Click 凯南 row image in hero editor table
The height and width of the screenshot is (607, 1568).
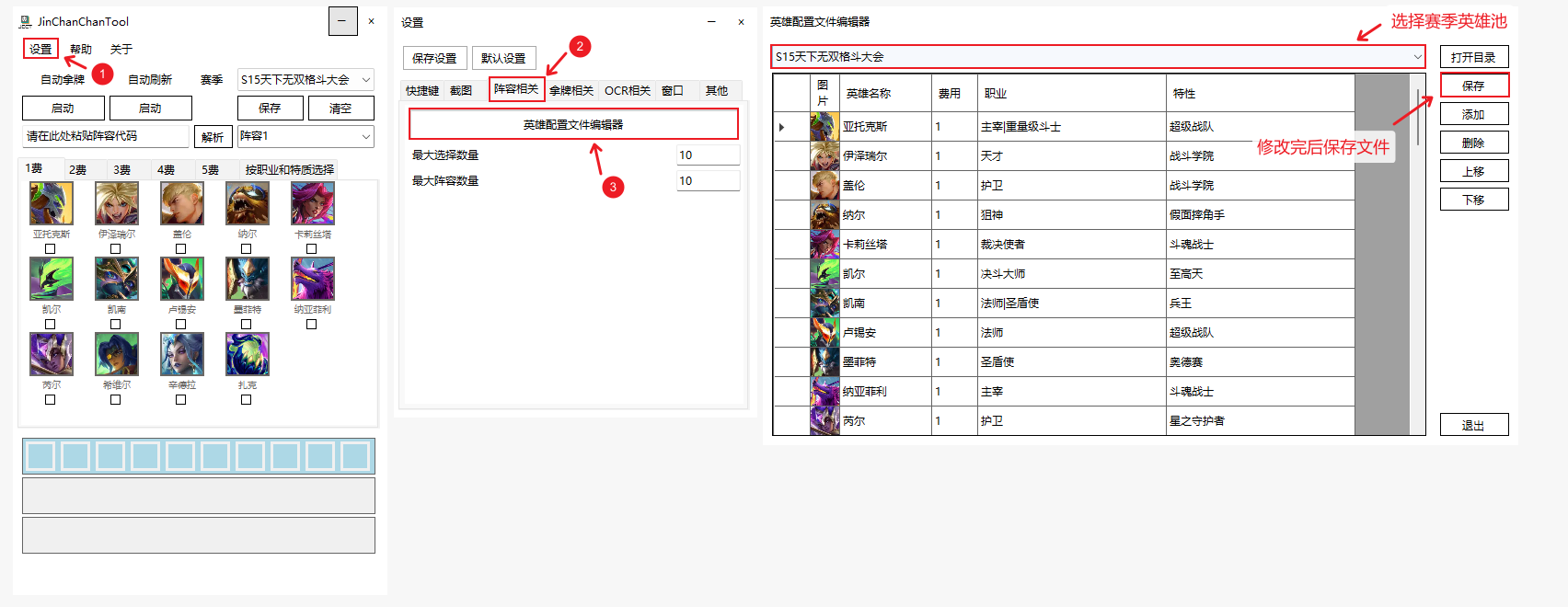click(x=824, y=303)
